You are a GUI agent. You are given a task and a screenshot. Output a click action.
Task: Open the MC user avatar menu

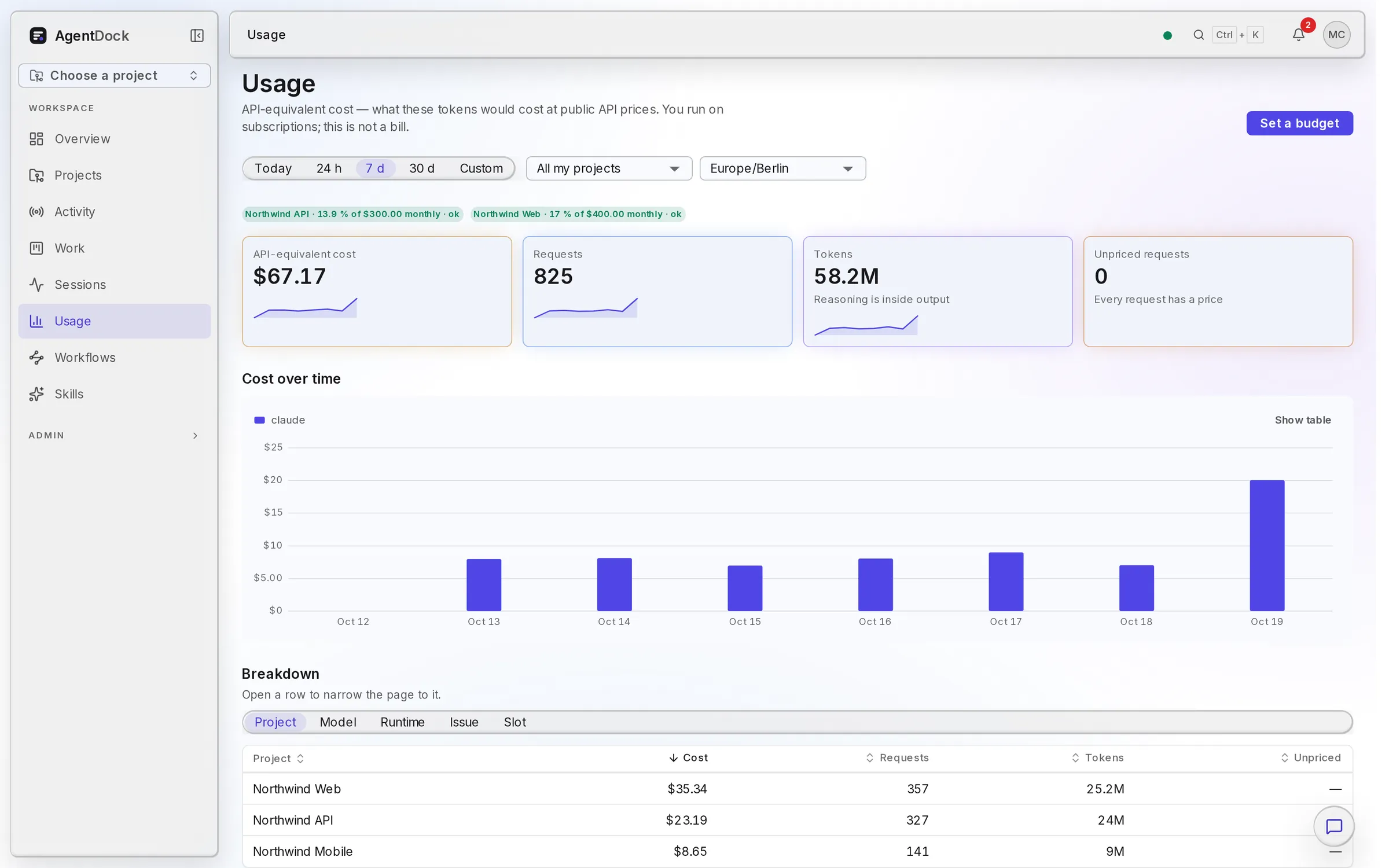[x=1336, y=35]
